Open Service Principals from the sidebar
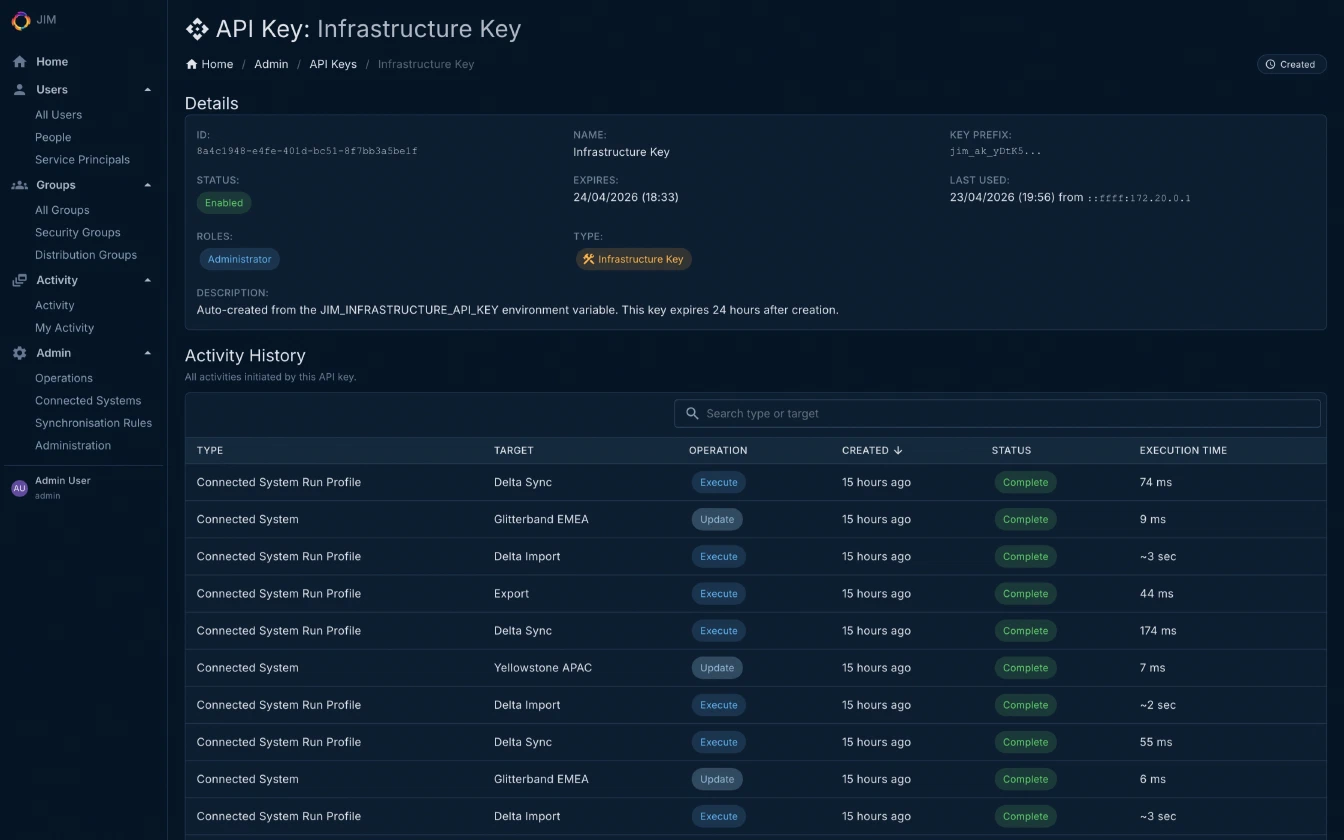 coord(82,159)
